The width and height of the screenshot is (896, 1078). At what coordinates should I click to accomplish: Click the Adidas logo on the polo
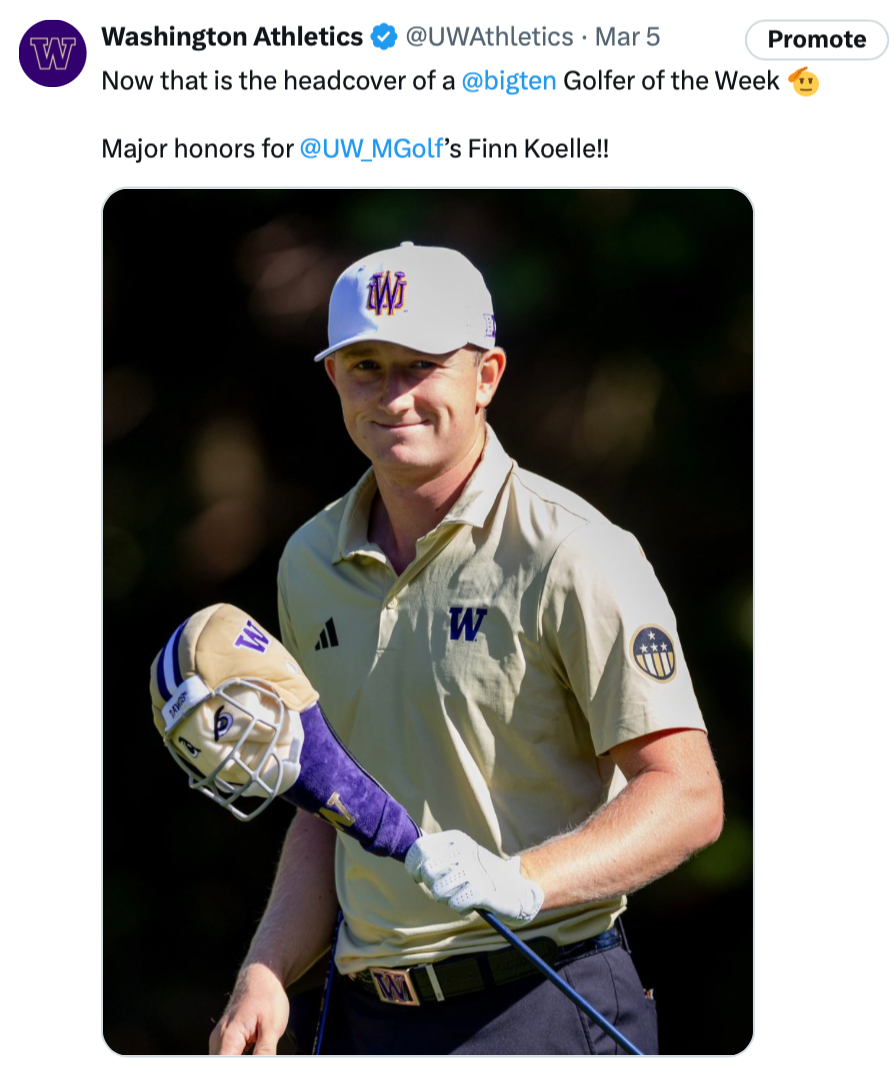(327, 635)
